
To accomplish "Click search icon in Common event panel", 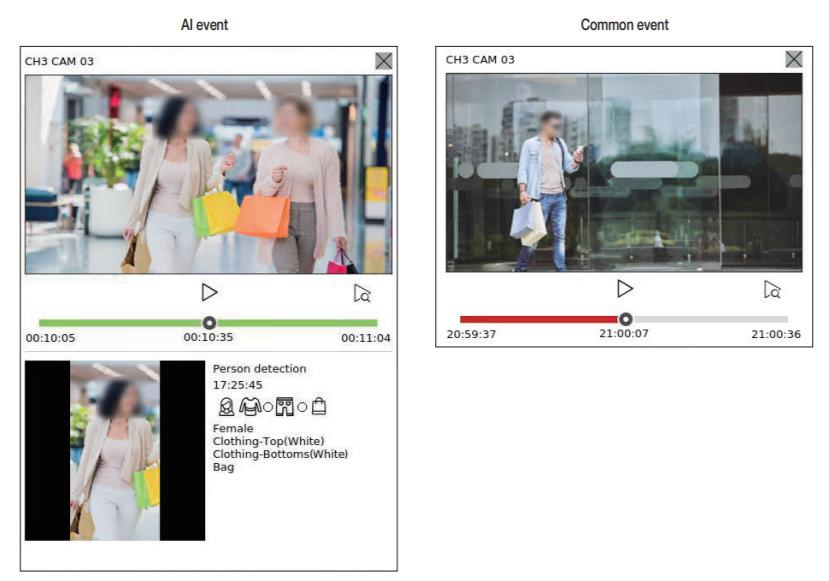I will 772,289.
